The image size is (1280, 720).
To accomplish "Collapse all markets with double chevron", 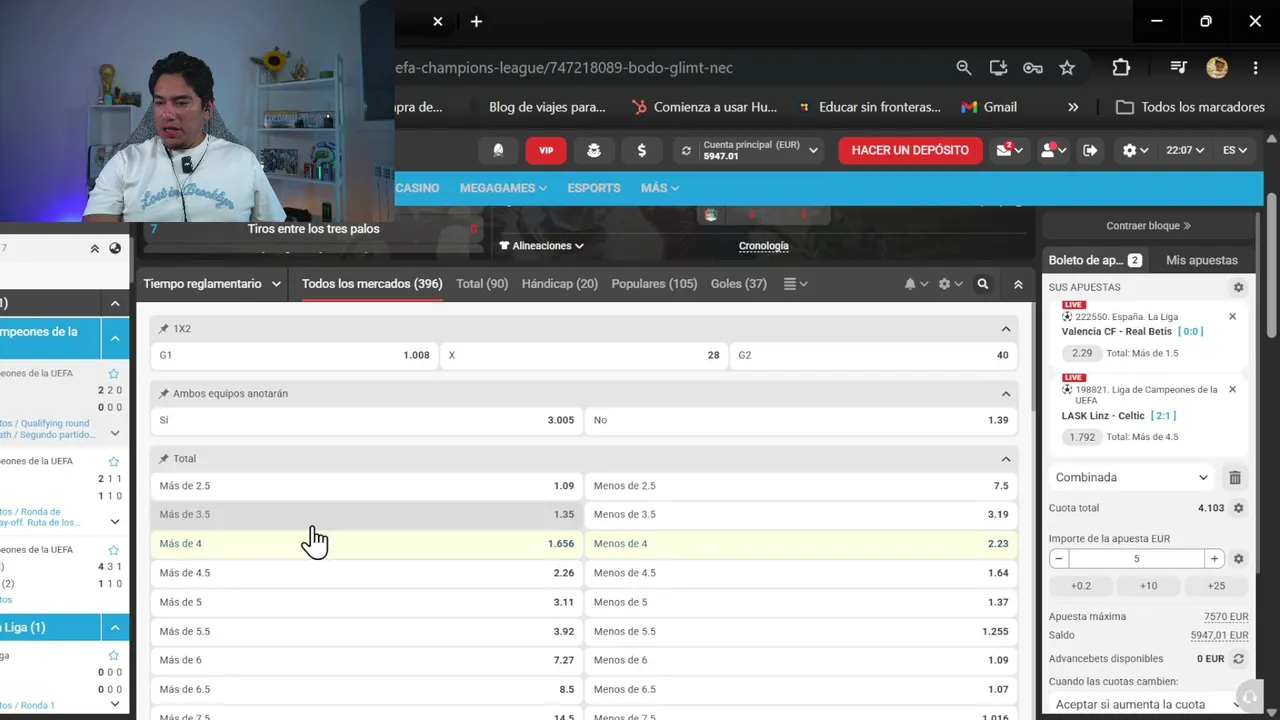I will (x=1018, y=284).
